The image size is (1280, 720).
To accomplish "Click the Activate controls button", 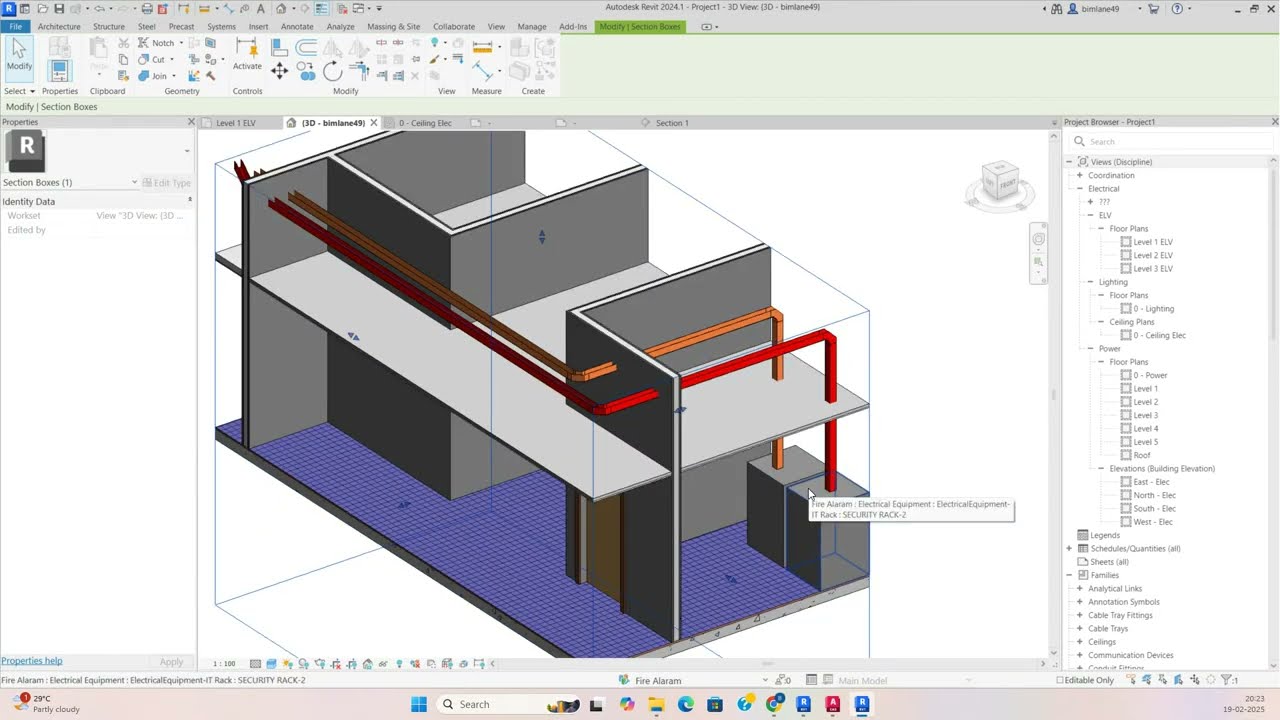I will [247, 55].
